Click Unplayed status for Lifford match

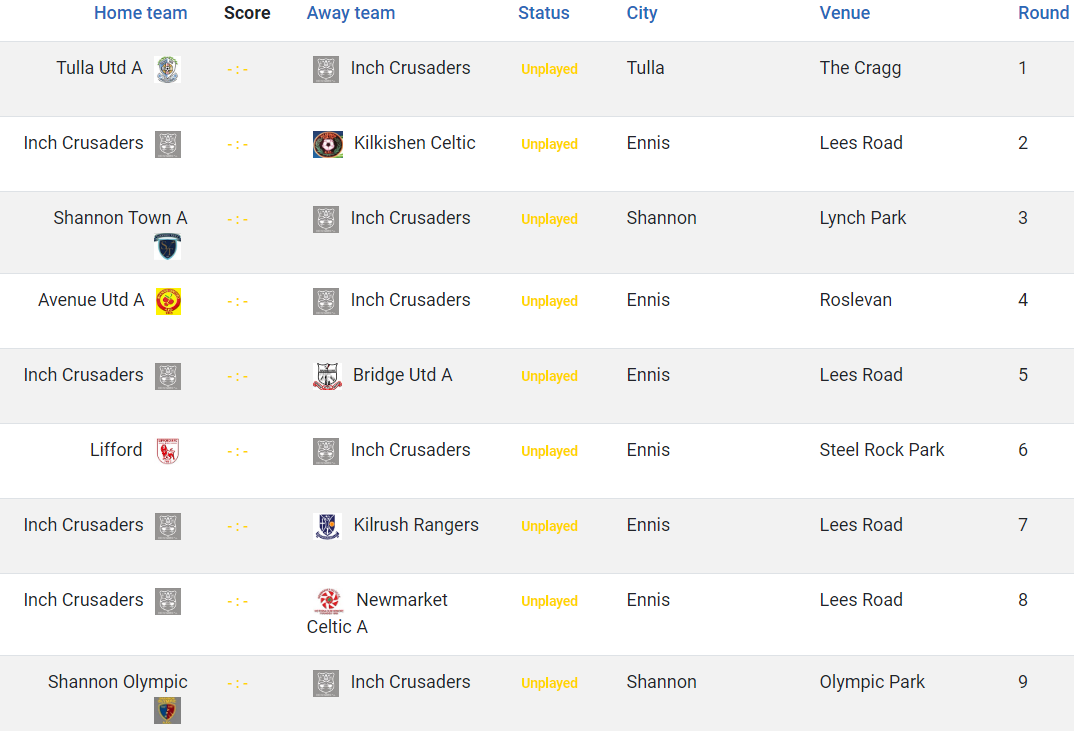pos(549,451)
